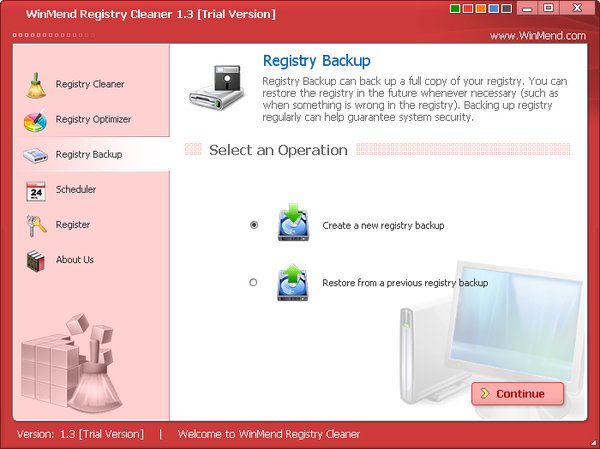This screenshot has width=600, height=449.
Task: Click the green up-arrow restore backup icon
Action: click(292, 282)
